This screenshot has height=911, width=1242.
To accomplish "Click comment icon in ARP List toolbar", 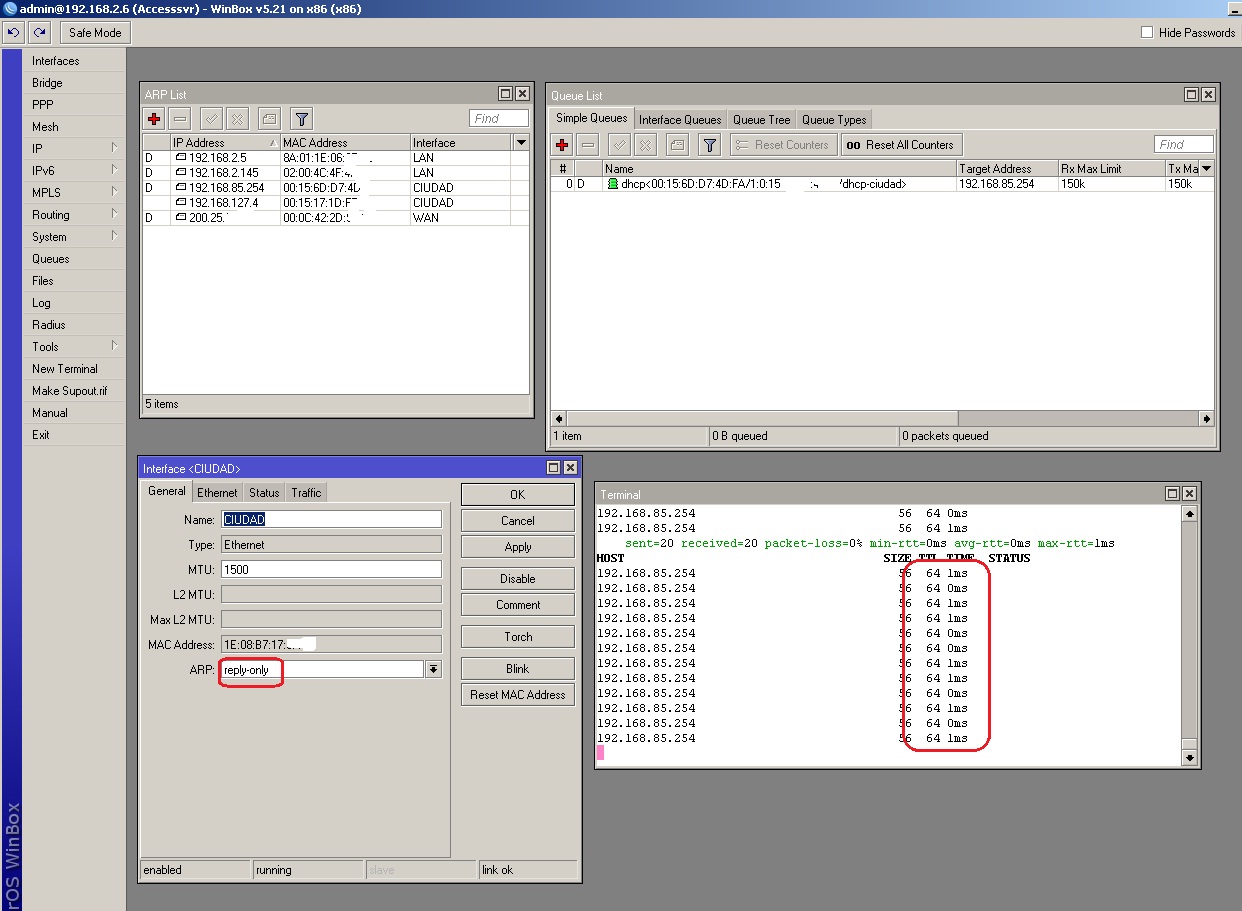I will pyautogui.click(x=269, y=119).
